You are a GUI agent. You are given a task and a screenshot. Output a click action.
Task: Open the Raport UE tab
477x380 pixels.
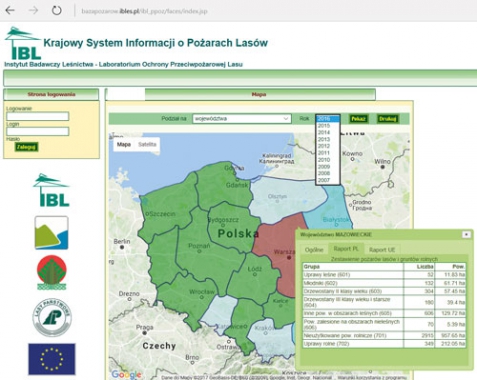[382, 250]
